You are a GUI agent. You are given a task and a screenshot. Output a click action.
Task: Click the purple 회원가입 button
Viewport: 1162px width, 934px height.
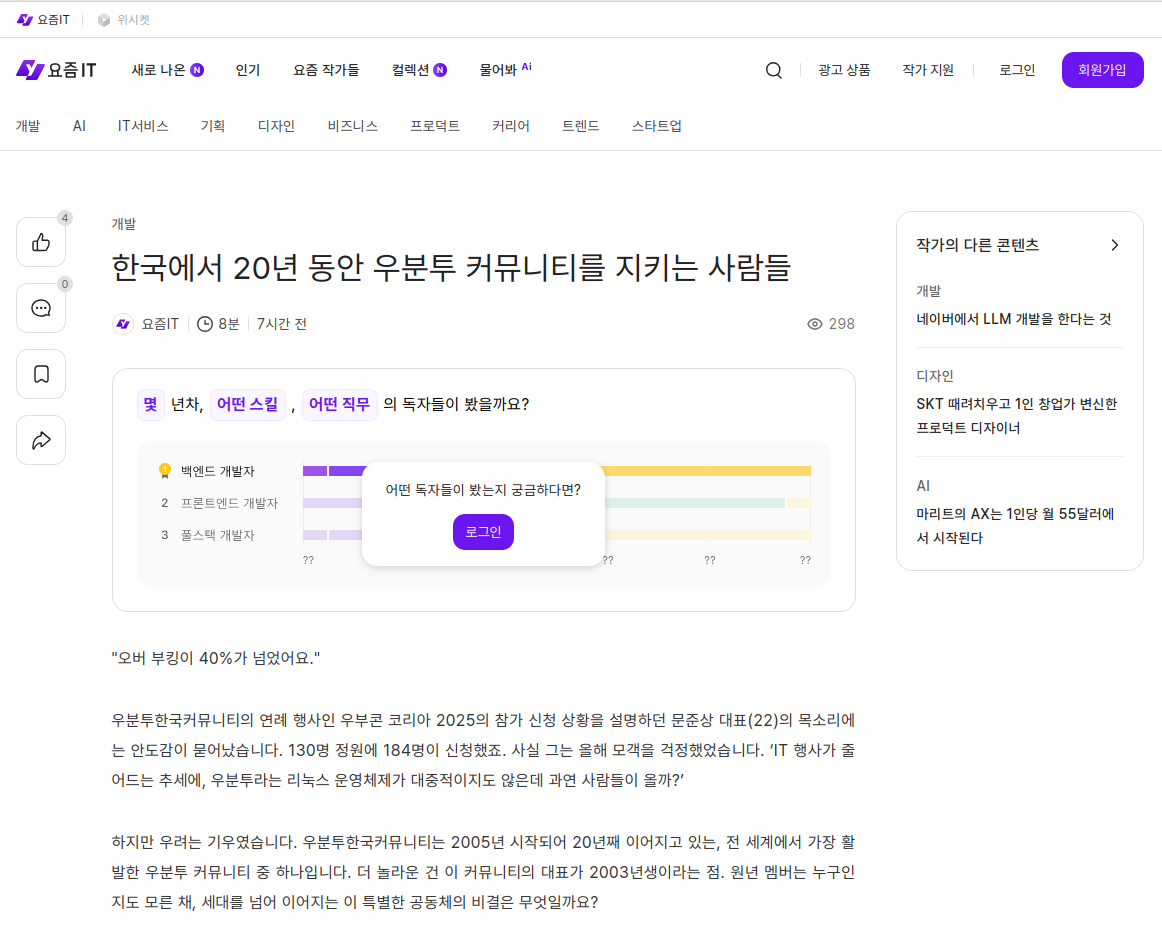(1102, 70)
